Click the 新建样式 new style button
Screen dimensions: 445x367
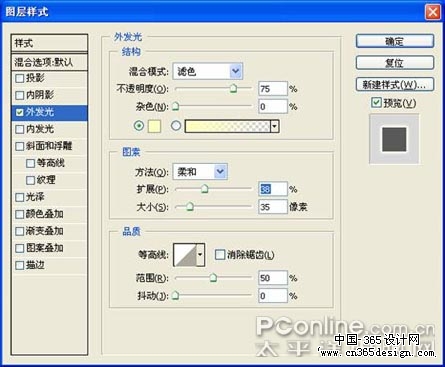click(x=395, y=84)
